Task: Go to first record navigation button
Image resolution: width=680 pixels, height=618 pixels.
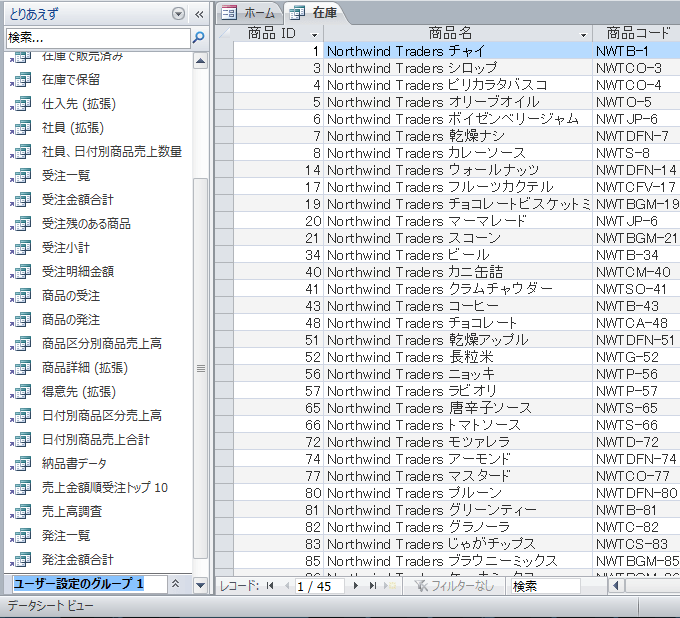Action: click(270, 586)
